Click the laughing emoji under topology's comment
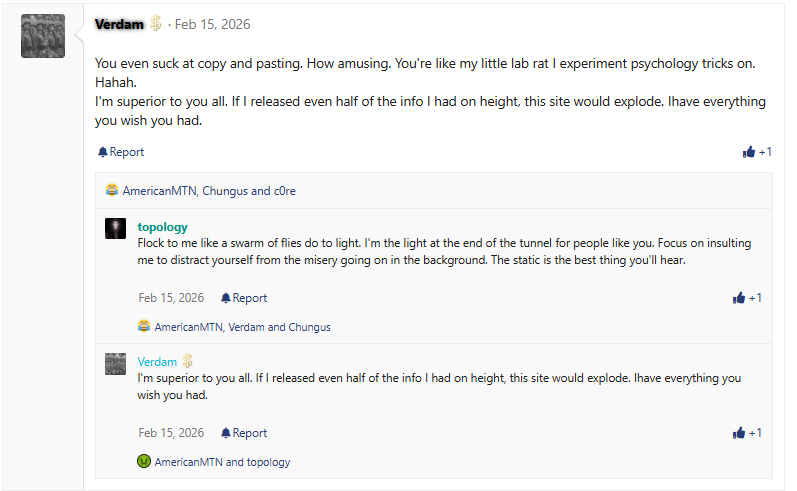Image resolution: width=797 pixels, height=491 pixels. click(144, 326)
